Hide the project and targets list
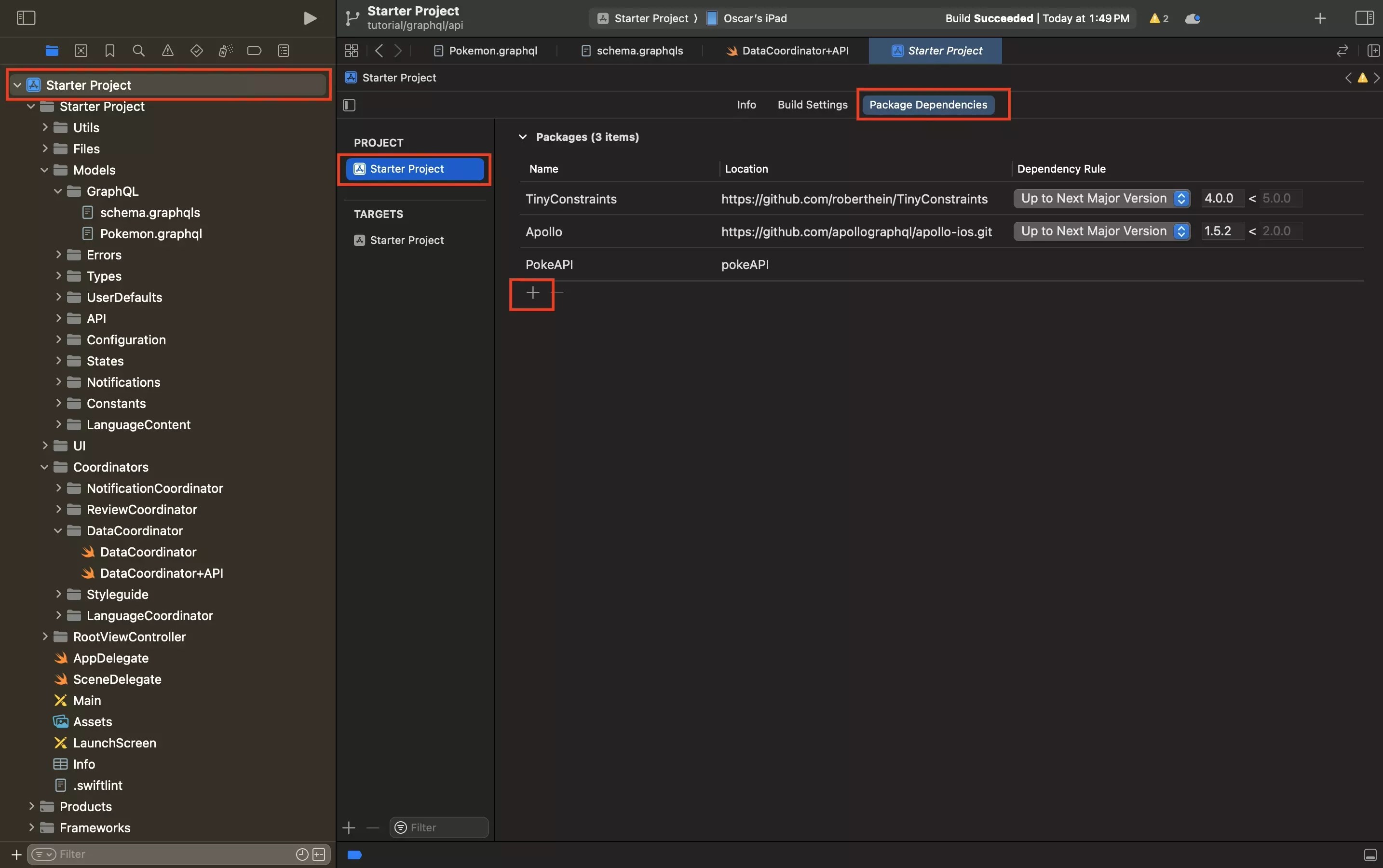Screen dimensions: 1383x868 click(349, 105)
